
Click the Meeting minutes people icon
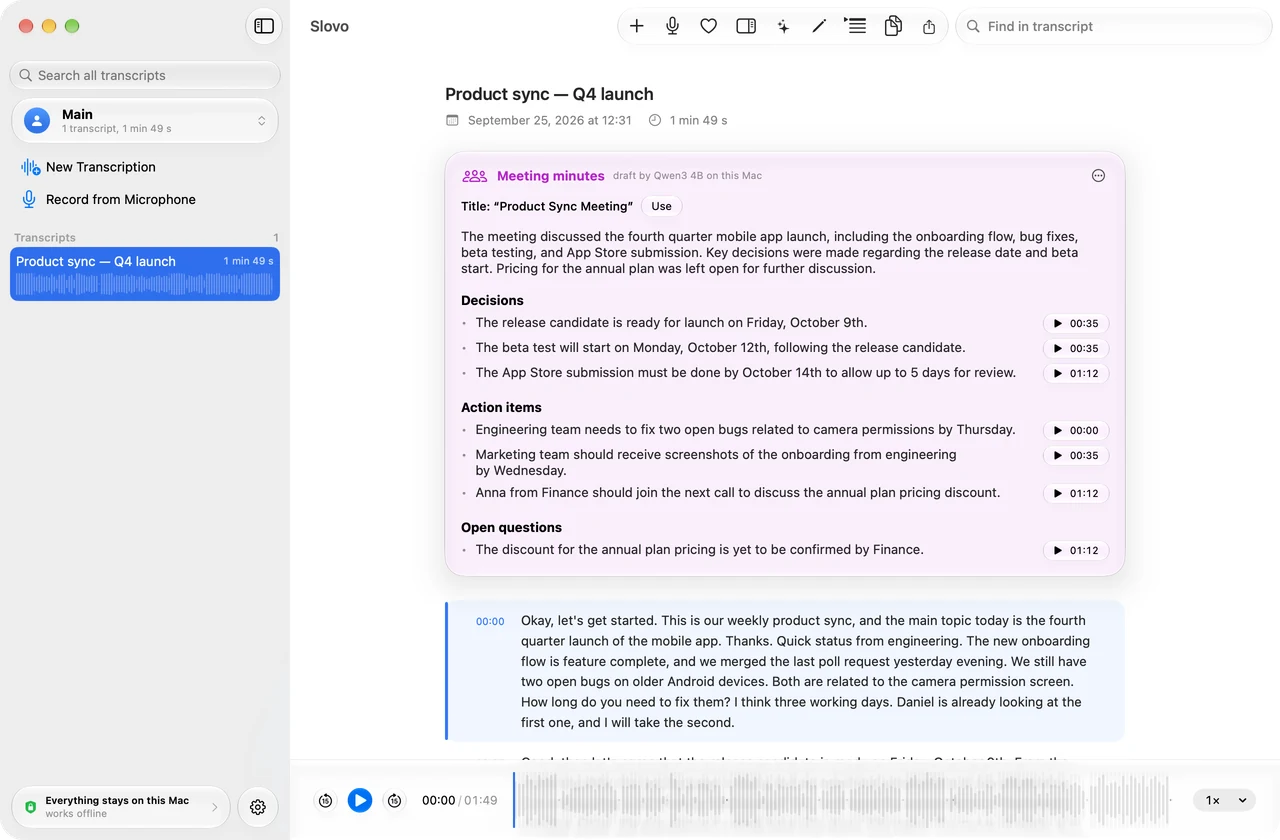click(475, 176)
